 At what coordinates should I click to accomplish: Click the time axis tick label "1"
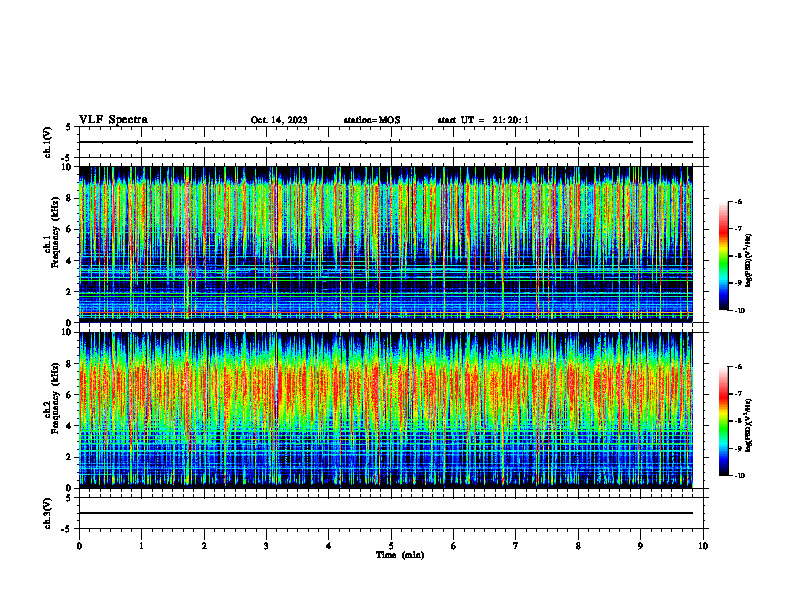pos(141,546)
